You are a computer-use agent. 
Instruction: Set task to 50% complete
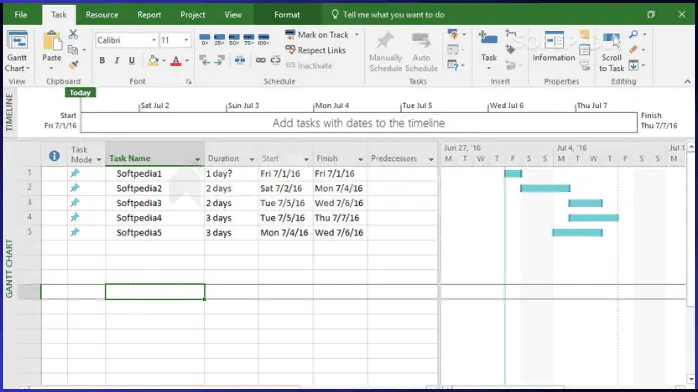tap(234, 39)
